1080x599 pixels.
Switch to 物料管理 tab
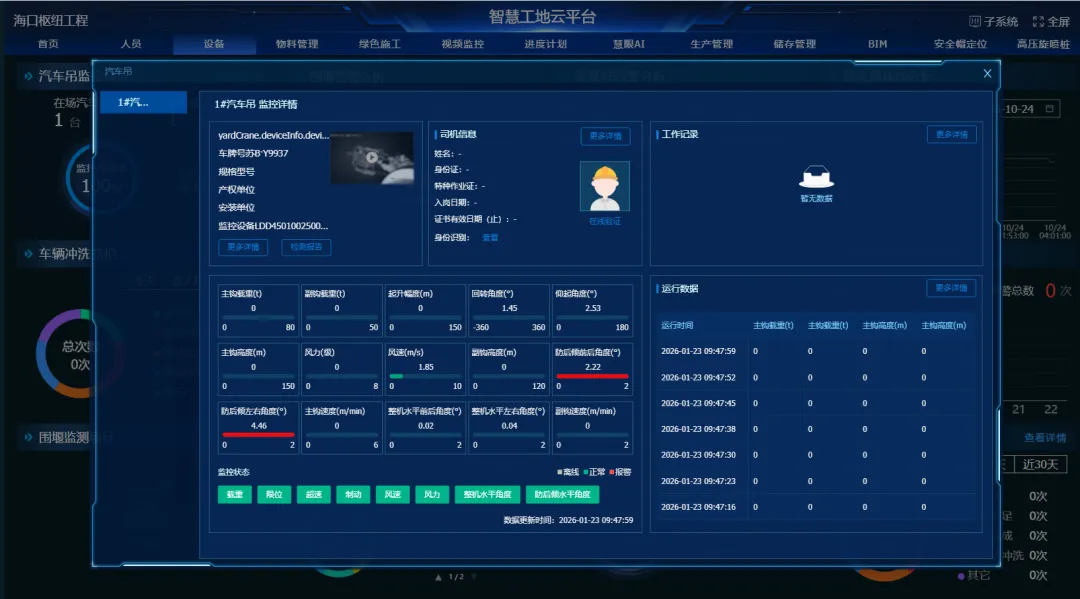[297, 43]
